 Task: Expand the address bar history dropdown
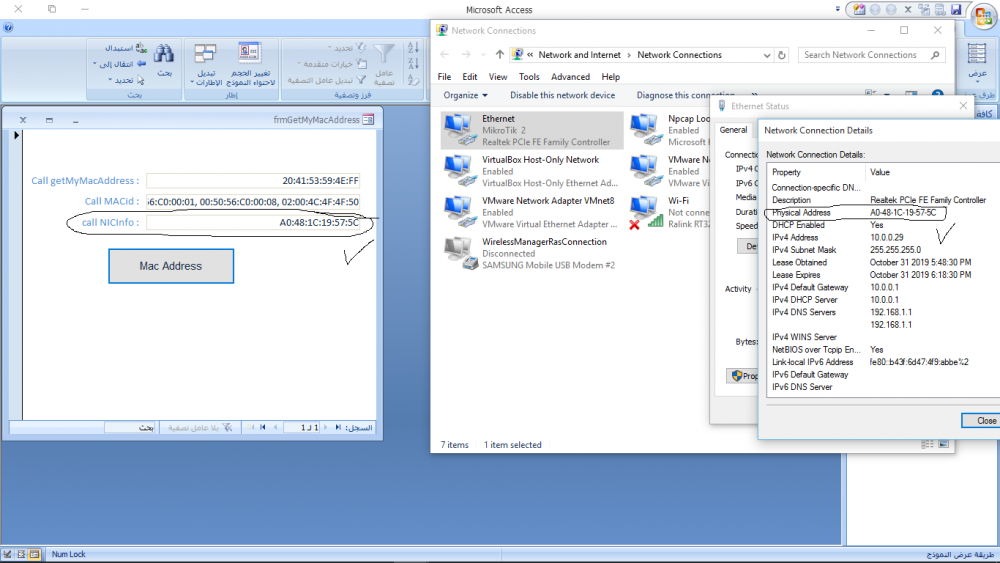(x=767, y=55)
